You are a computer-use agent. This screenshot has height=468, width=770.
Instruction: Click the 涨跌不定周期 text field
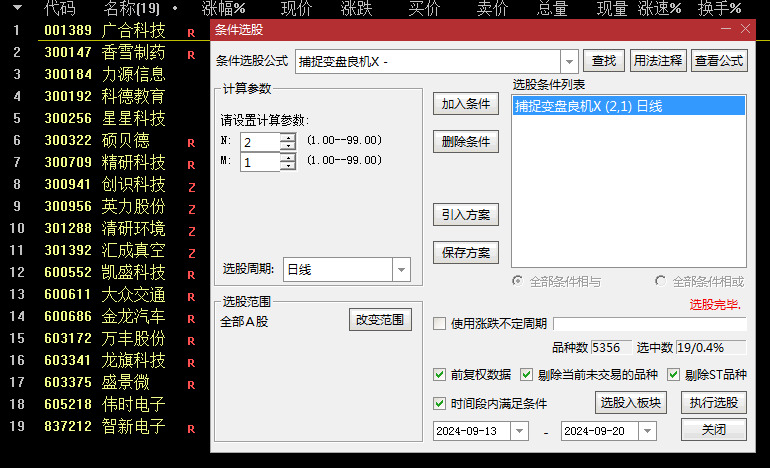click(x=650, y=323)
